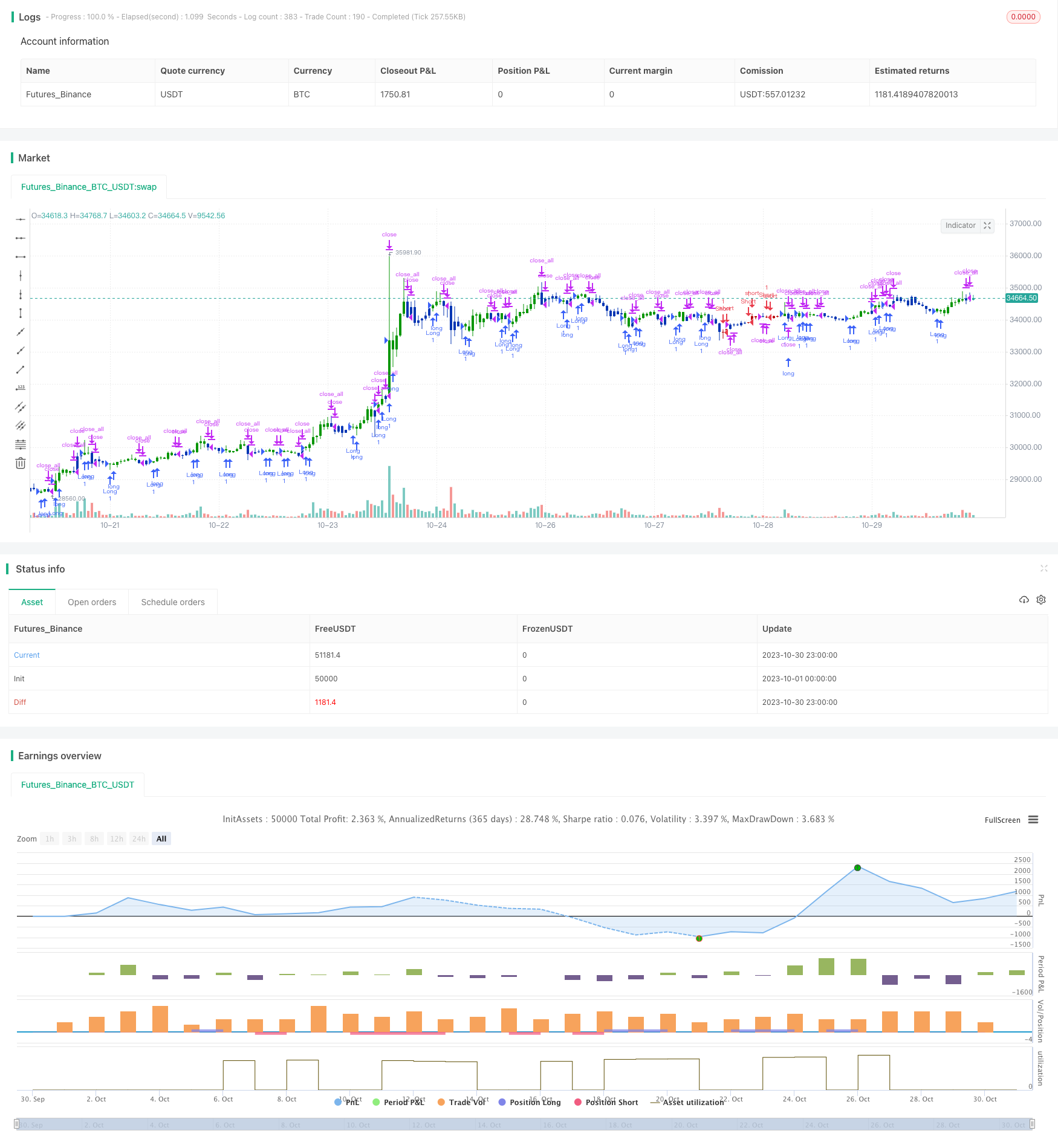
Task: Toggle the Position Long legend series
Action: [x=530, y=1102]
